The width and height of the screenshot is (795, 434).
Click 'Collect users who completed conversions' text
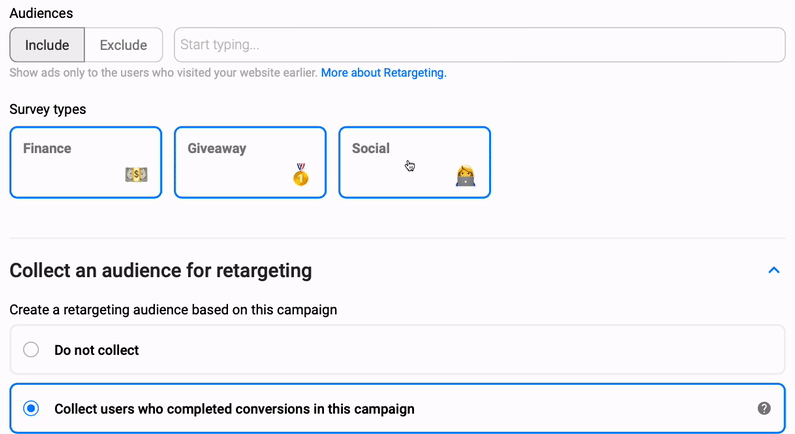(234, 409)
